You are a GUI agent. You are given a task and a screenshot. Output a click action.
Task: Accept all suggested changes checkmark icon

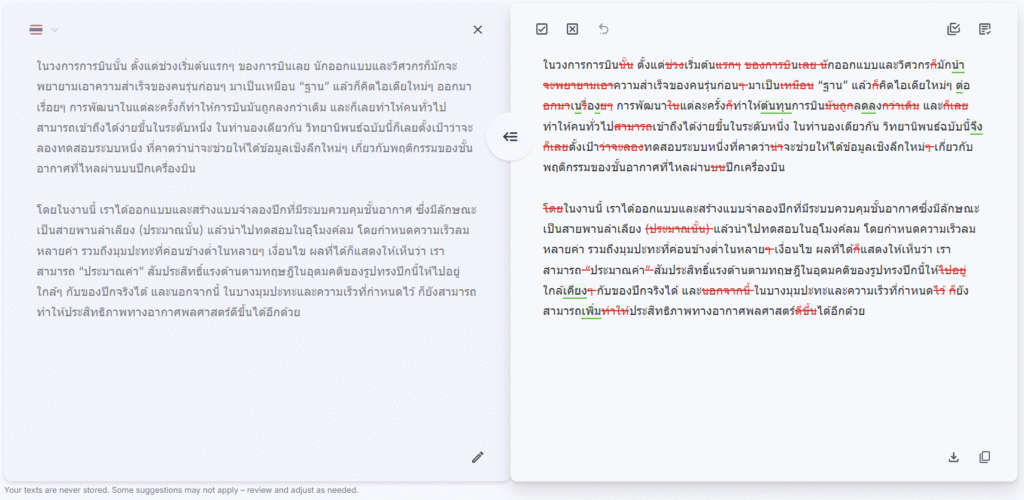(541, 29)
